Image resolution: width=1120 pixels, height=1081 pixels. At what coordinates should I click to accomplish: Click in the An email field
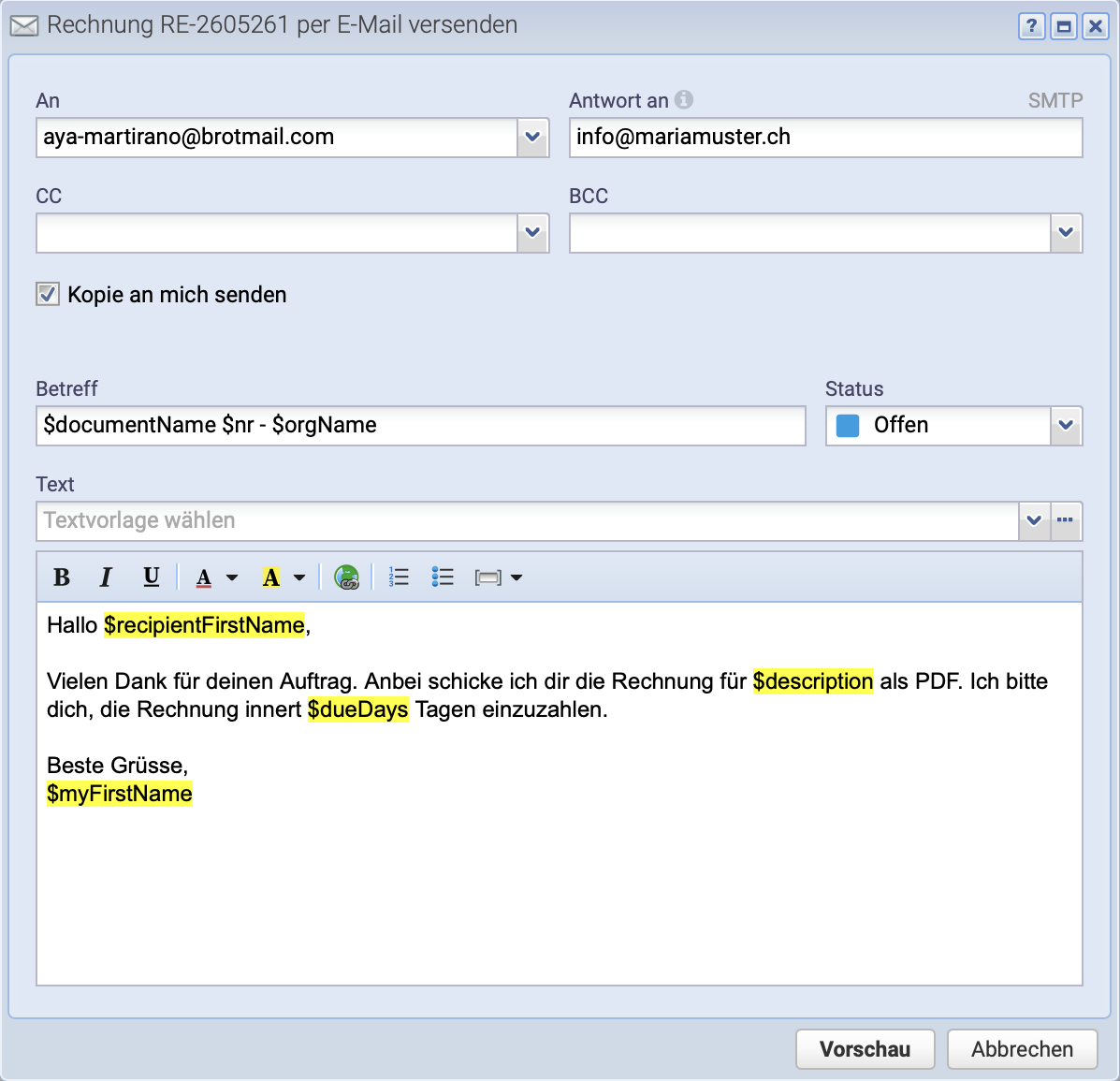[277, 138]
